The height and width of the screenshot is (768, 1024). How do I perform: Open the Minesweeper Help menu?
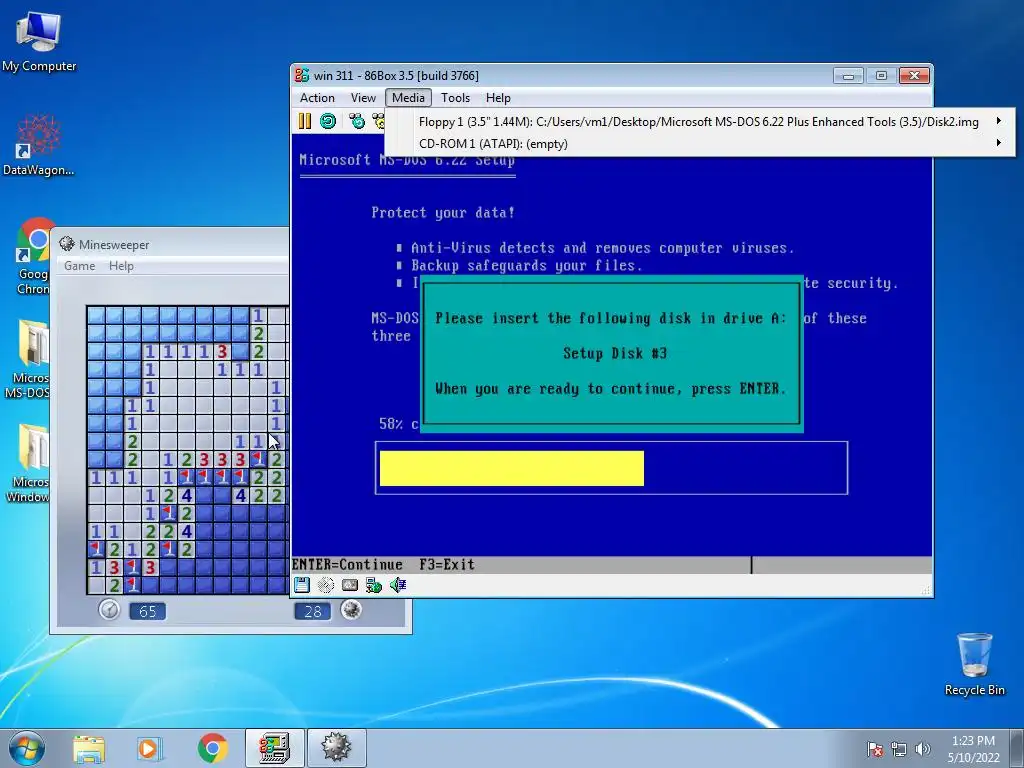click(121, 266)
